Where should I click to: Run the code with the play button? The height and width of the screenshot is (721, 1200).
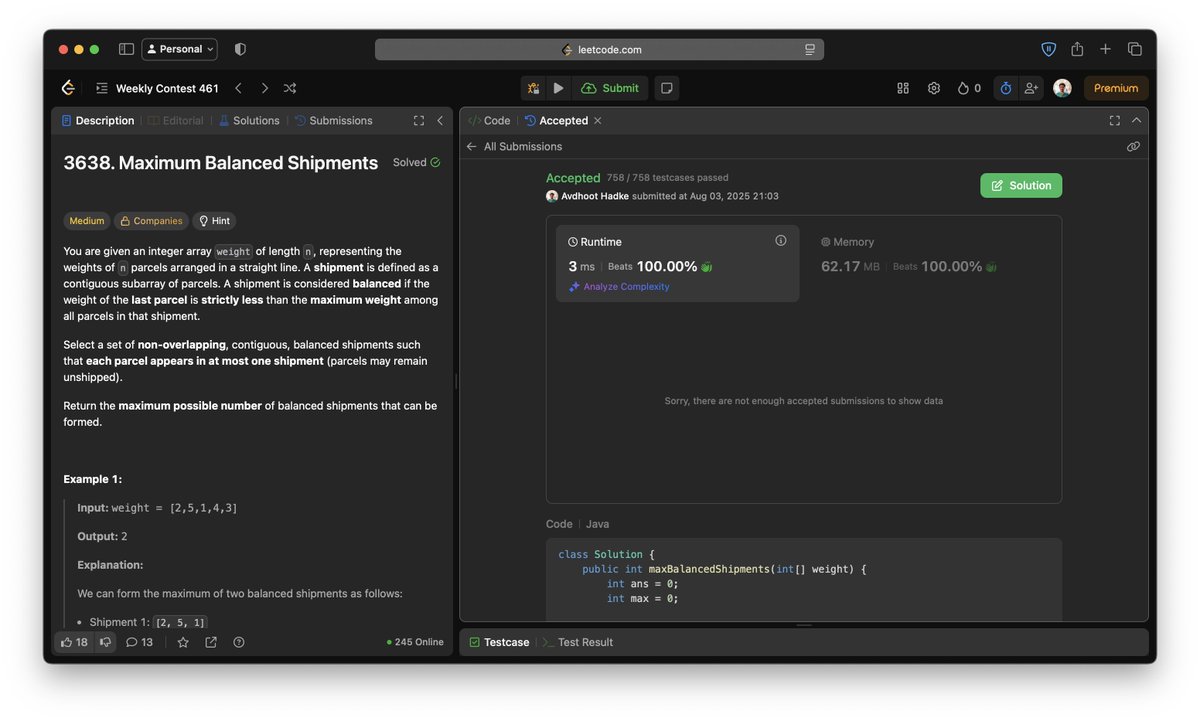[x=558, y=88]
